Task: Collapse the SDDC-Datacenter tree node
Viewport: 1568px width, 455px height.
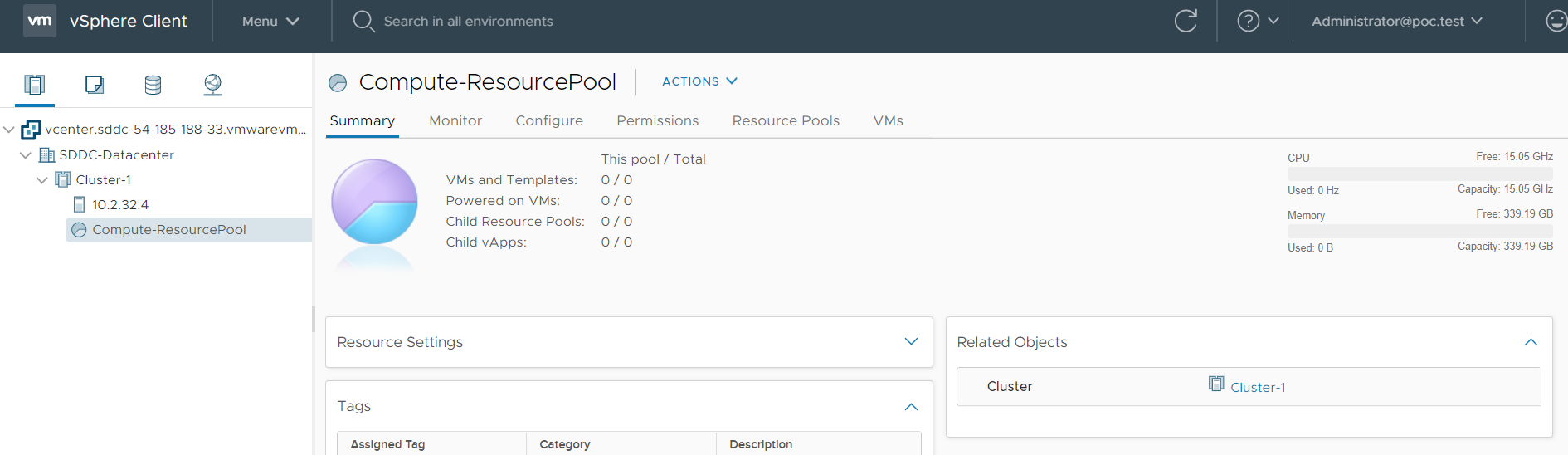Action: 26,155
